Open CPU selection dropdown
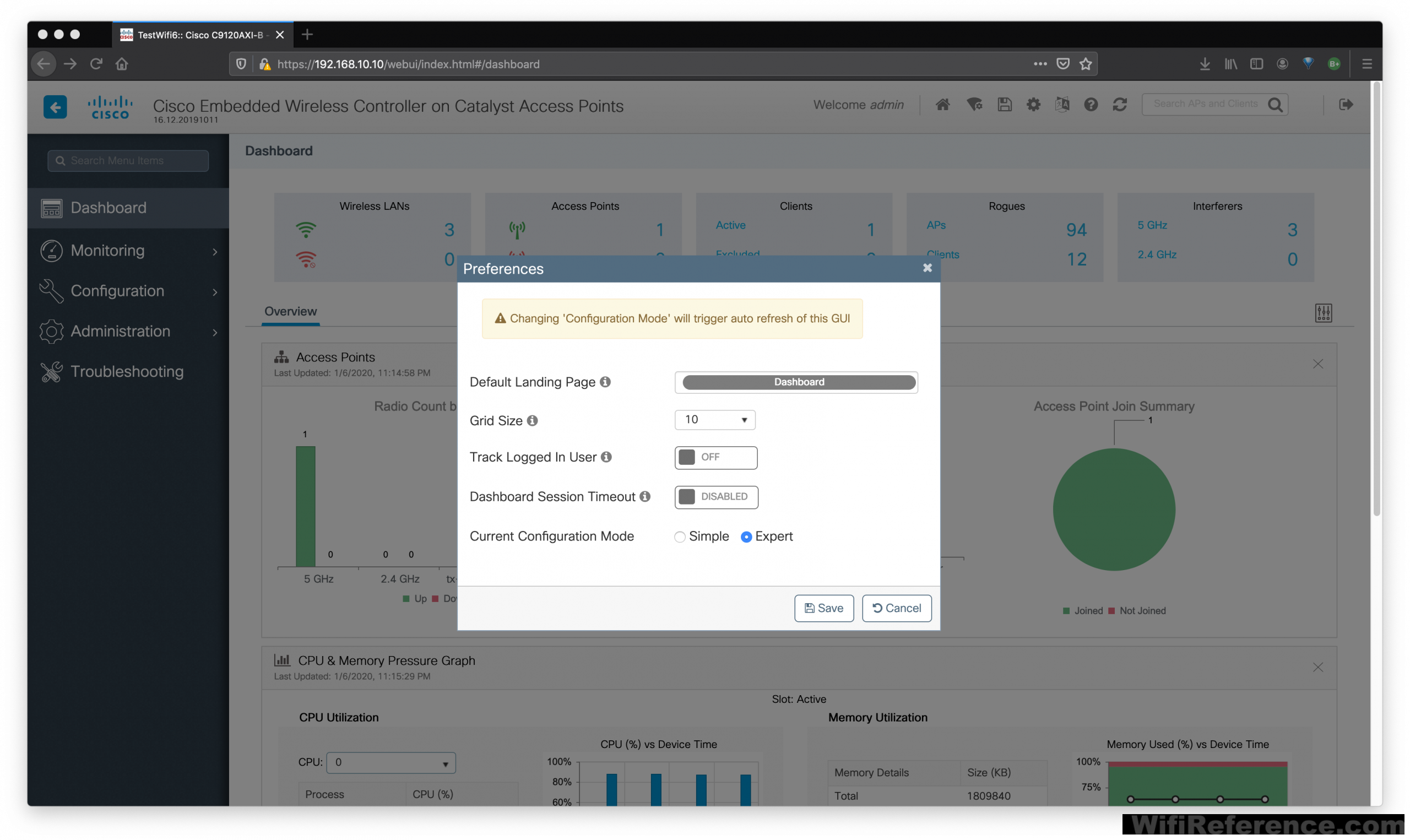 [x=391, y=763]
